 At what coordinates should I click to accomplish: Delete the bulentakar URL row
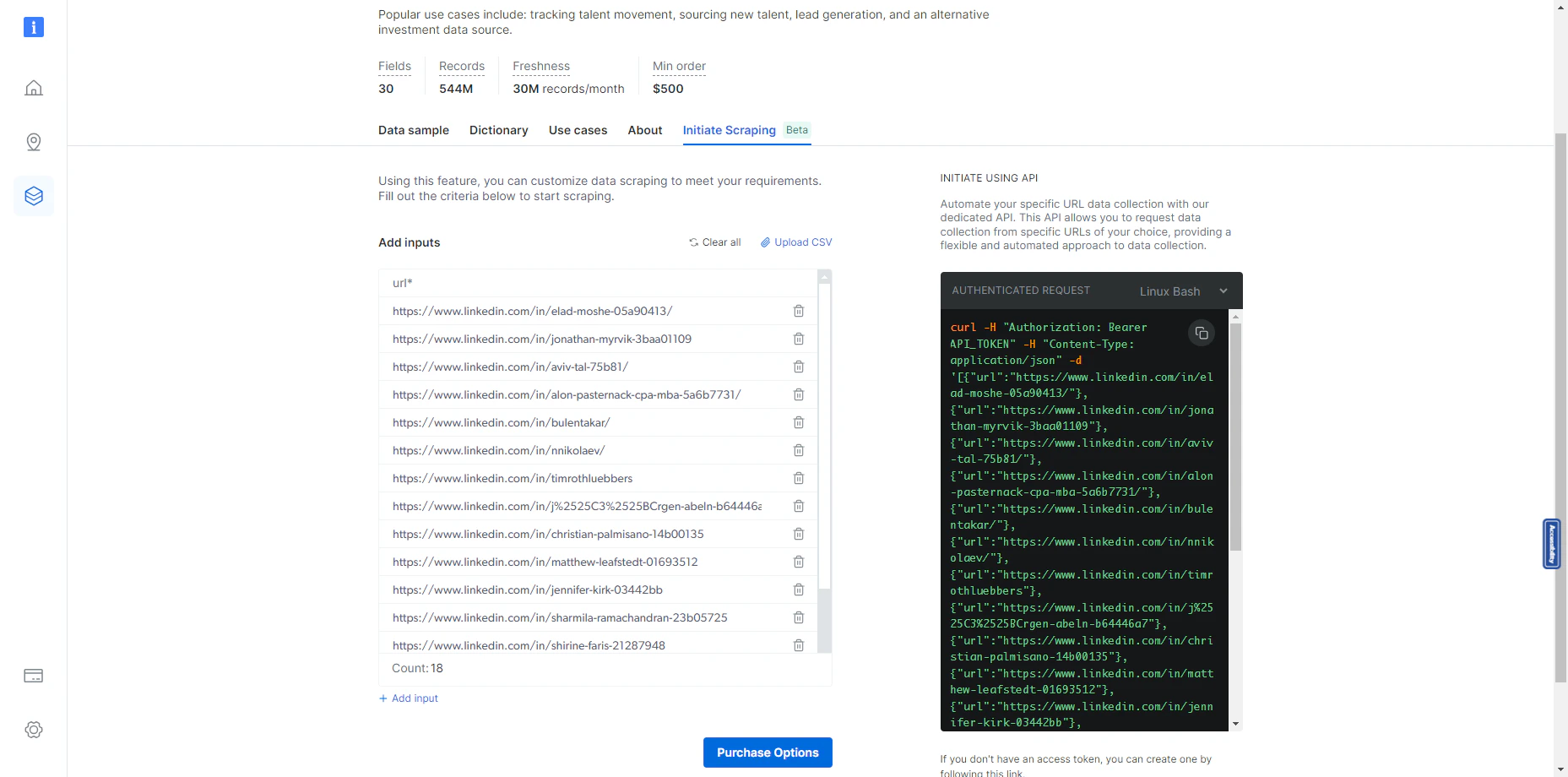[798, 422]
